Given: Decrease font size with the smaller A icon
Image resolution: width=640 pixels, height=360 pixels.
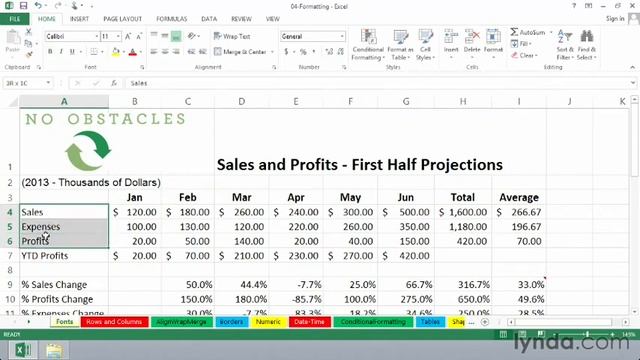Looking at the screenshot, I should [x=139, y=36].
